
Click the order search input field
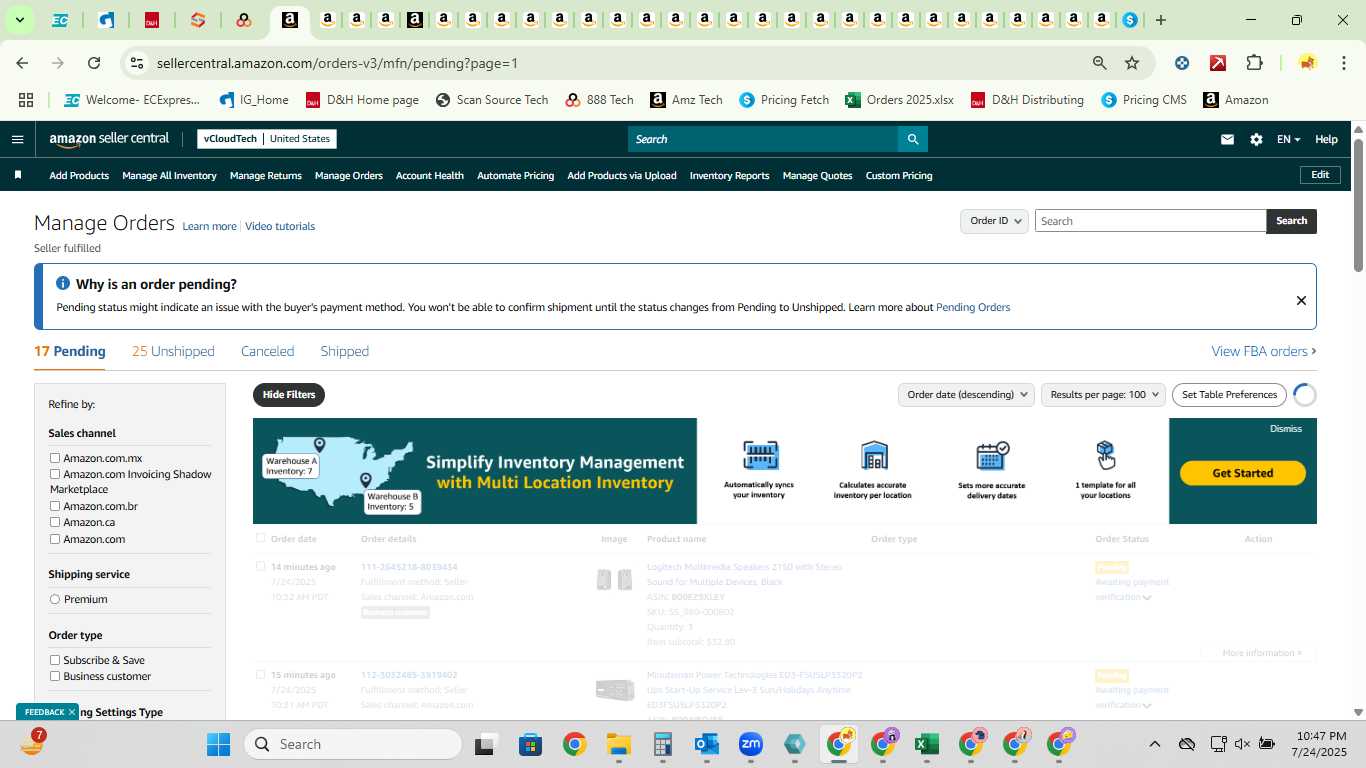click(1150, 221)
